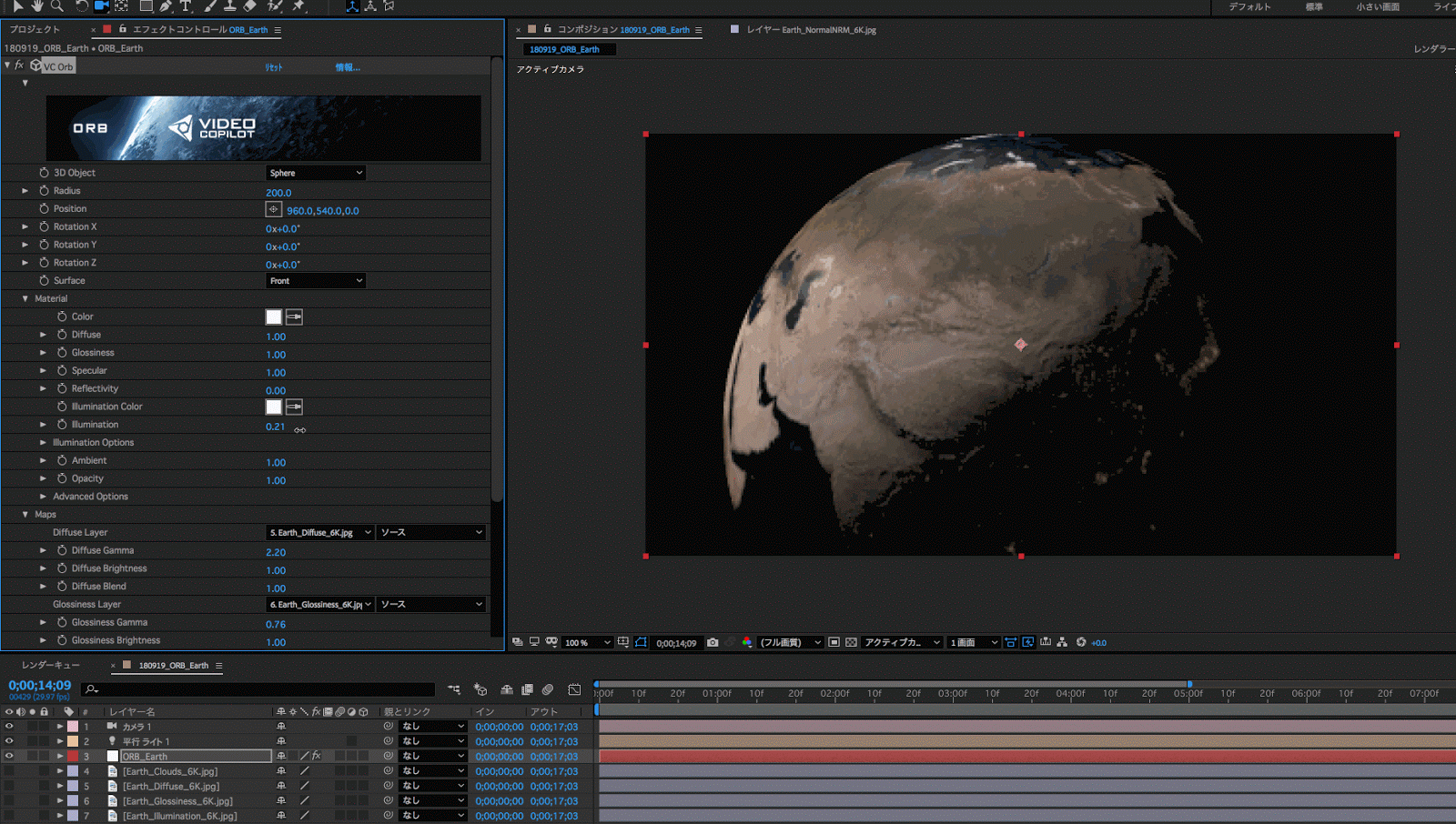Click the timeline layer search field
This screenshot has width=1456, height=824.
[264, 689]
